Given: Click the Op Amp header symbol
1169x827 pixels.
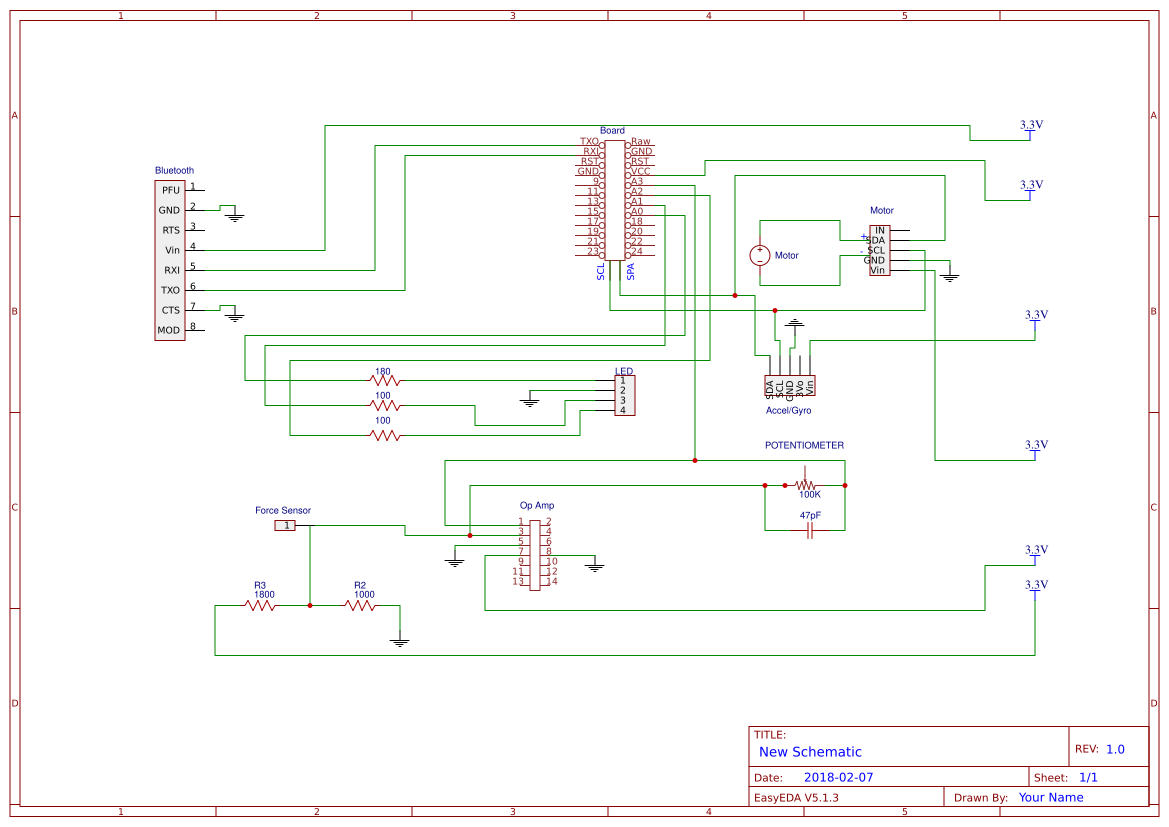Looking at the screenshot, I should [x=535, y=550].
